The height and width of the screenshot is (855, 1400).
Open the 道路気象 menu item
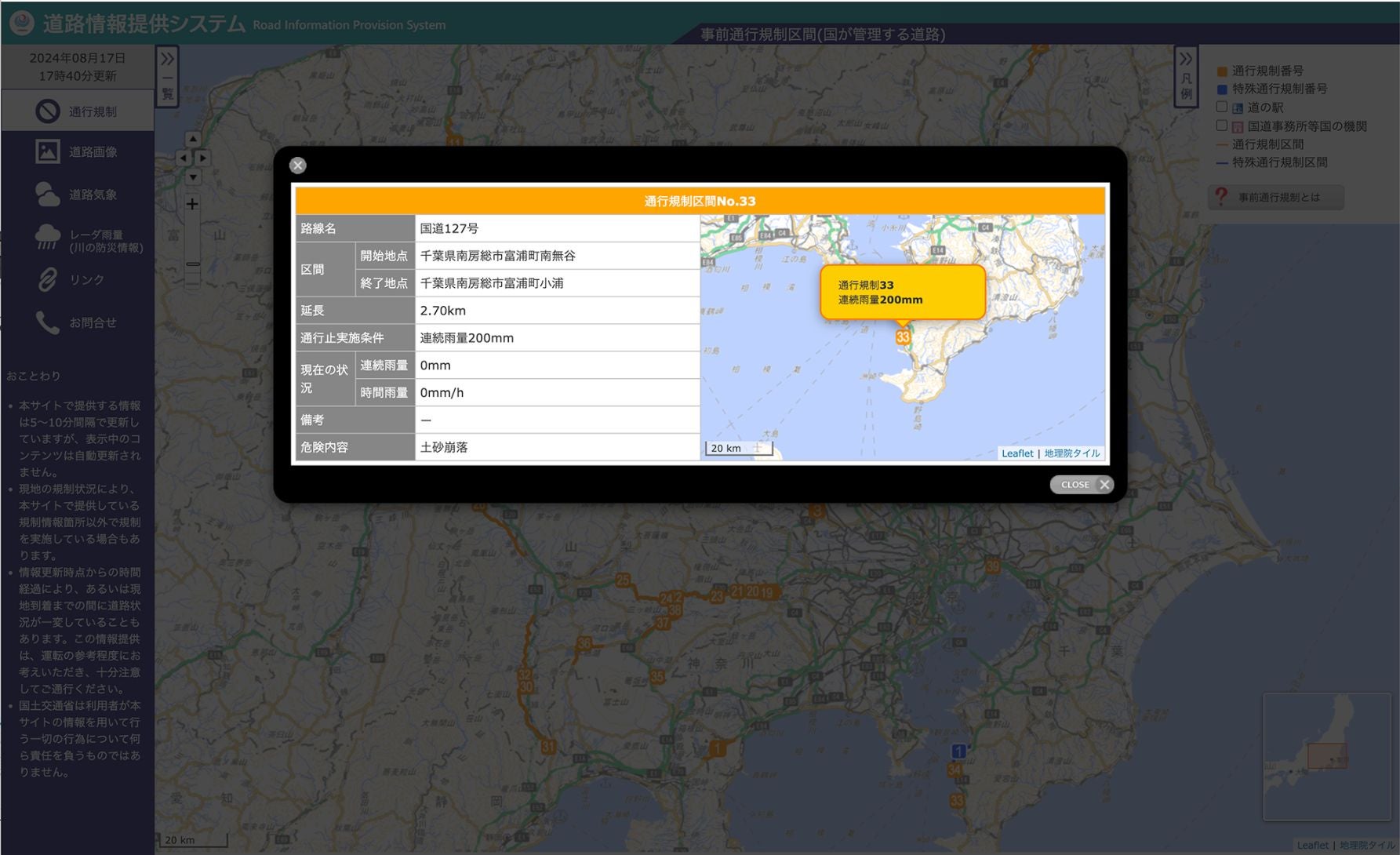(x=78, y=194)
